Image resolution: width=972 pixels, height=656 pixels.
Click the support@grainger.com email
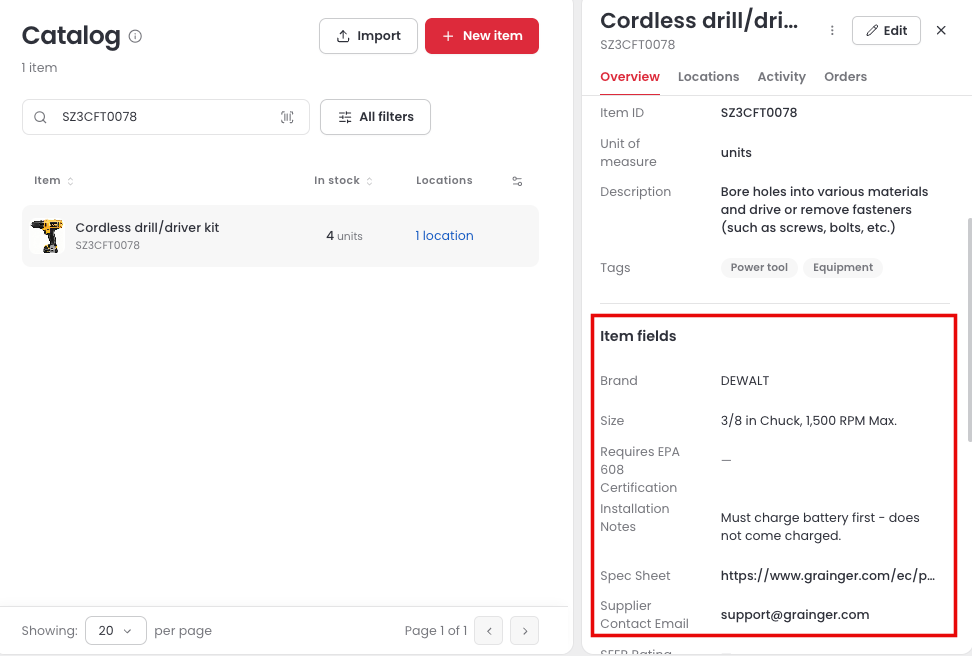[x=795, y=615]
